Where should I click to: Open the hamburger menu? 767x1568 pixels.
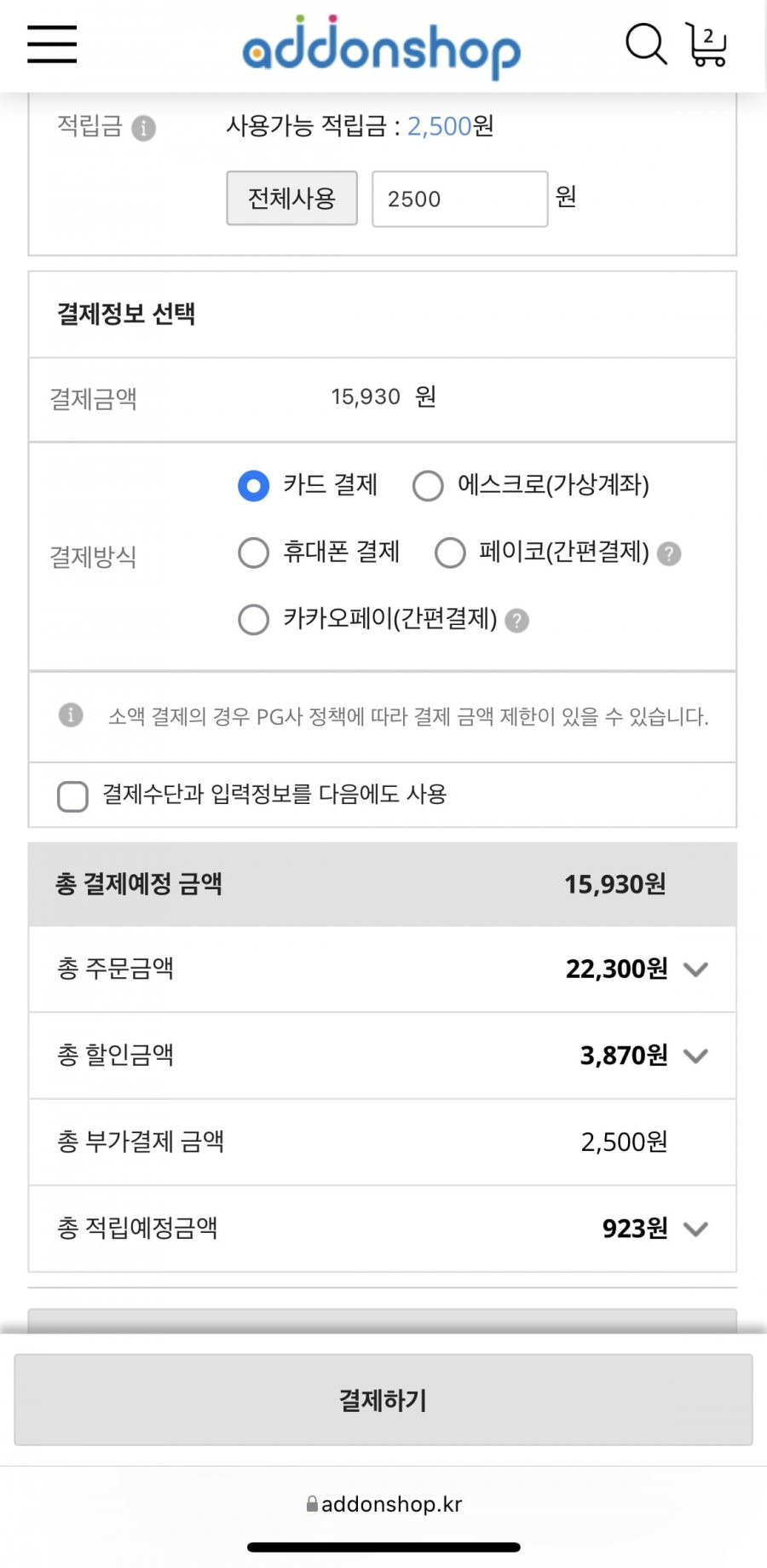[x=52, y=44]
